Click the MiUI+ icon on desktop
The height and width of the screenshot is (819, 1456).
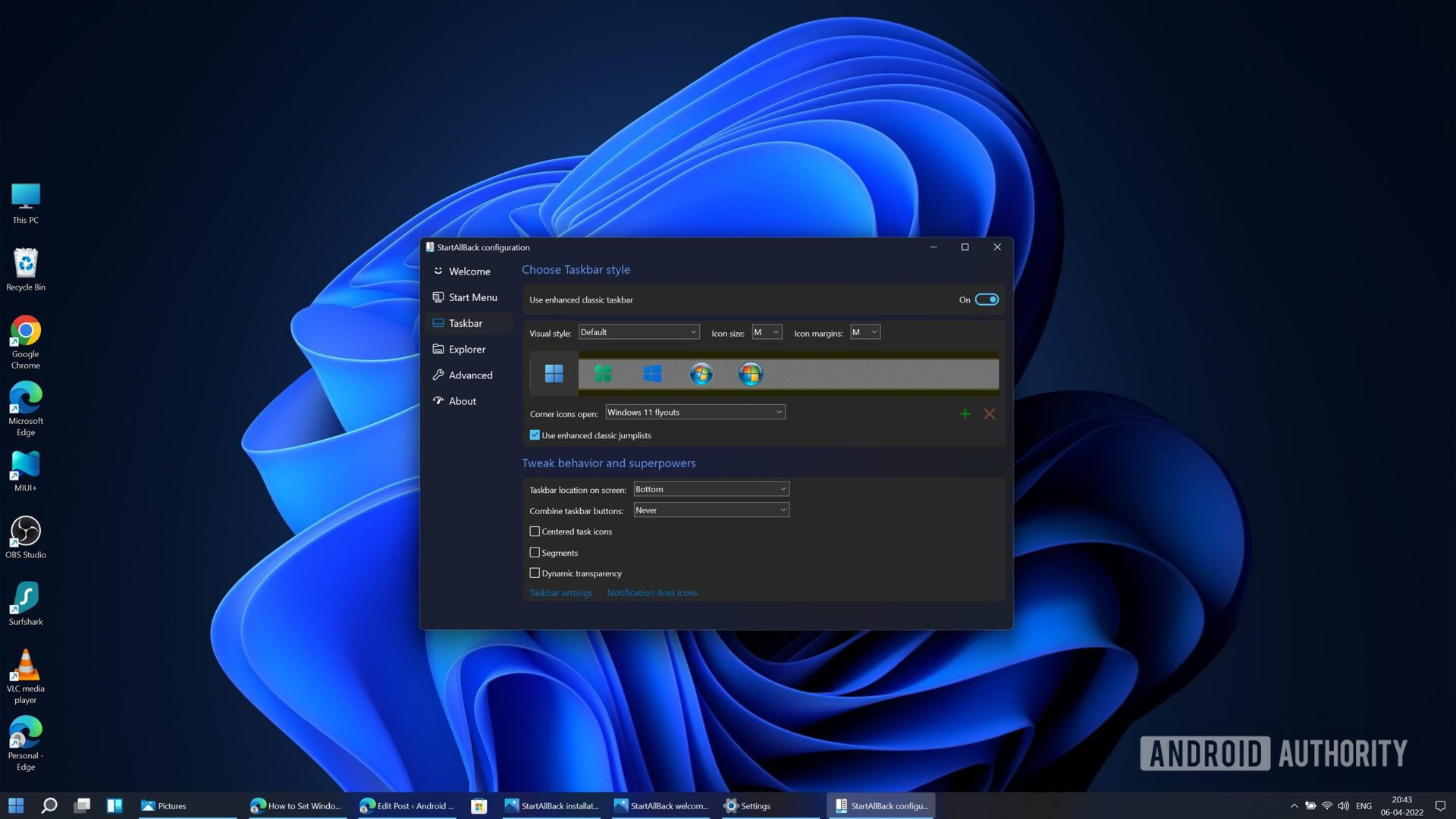point(25,464)
